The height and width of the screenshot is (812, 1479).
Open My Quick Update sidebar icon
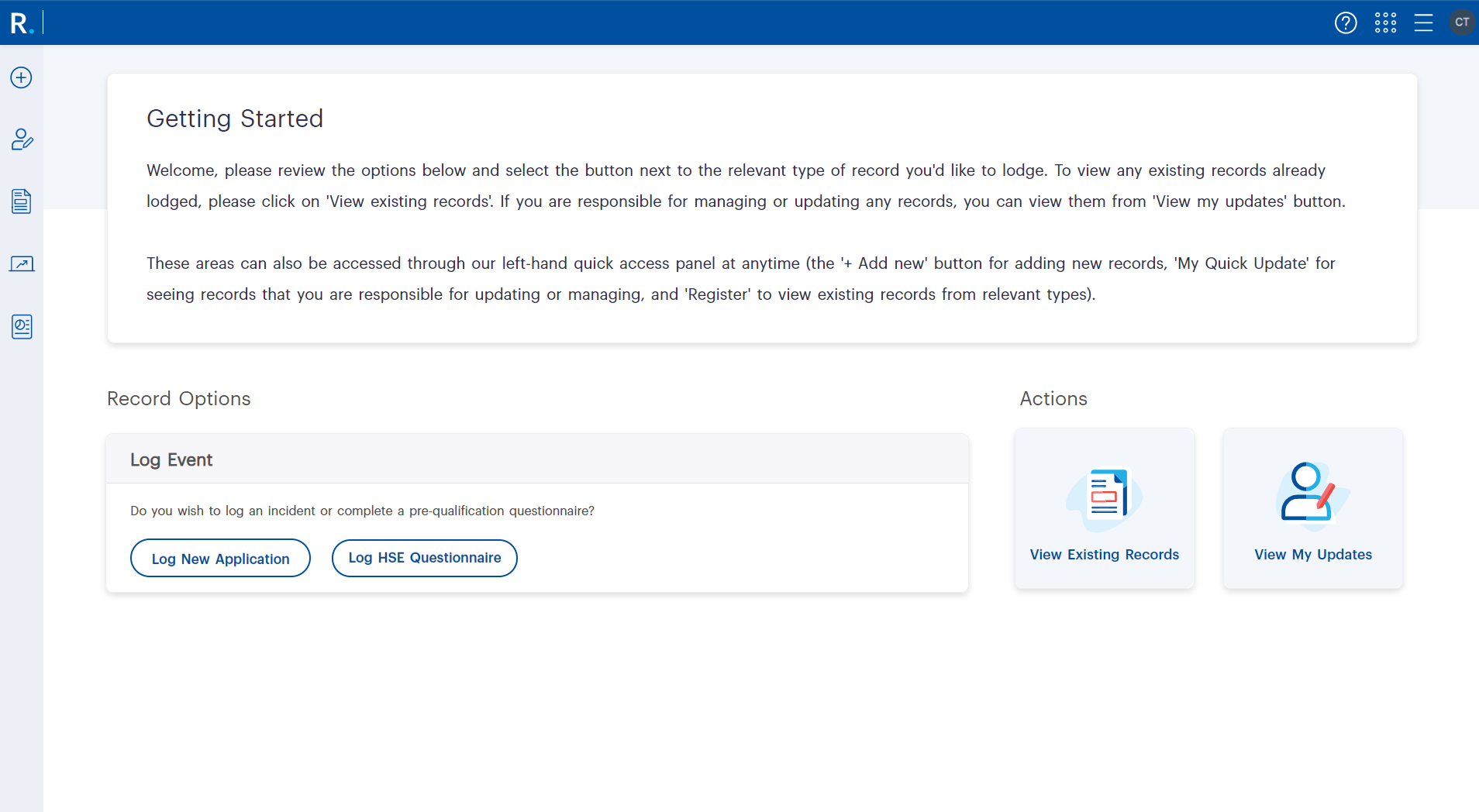click(22, 139)
